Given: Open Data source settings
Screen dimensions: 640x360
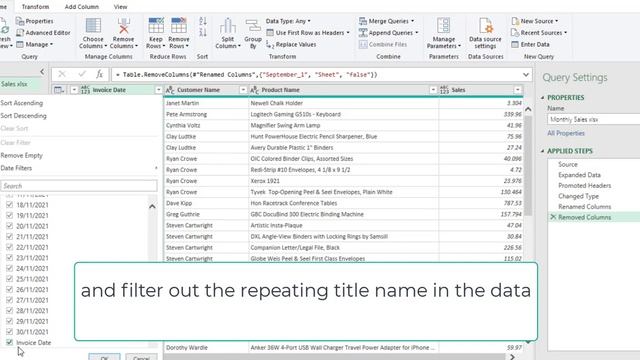Looking at the screenshot, I should click(485, 33).
